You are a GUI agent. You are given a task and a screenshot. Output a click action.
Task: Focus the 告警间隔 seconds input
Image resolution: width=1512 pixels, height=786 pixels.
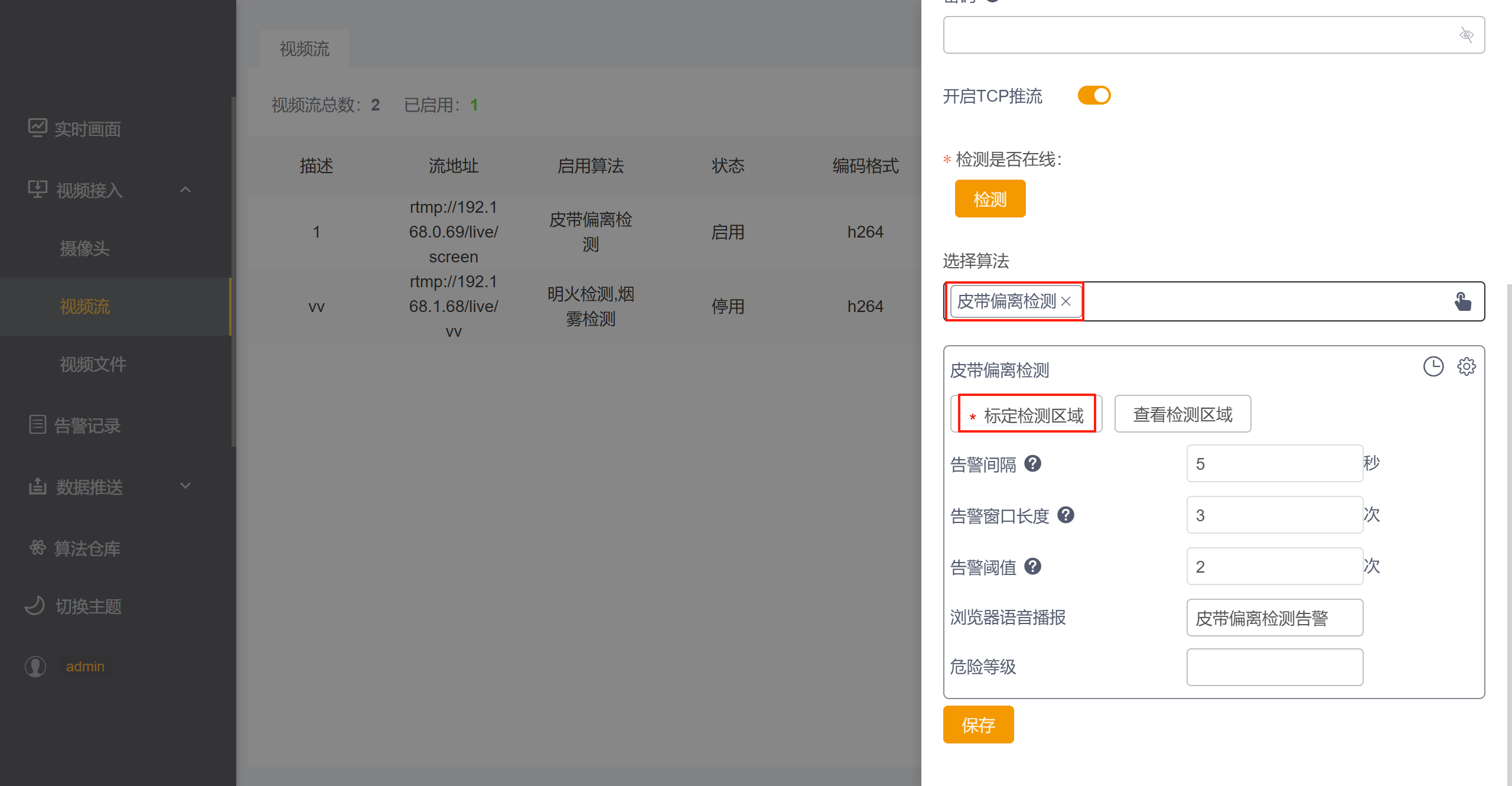coord(1275,463)
